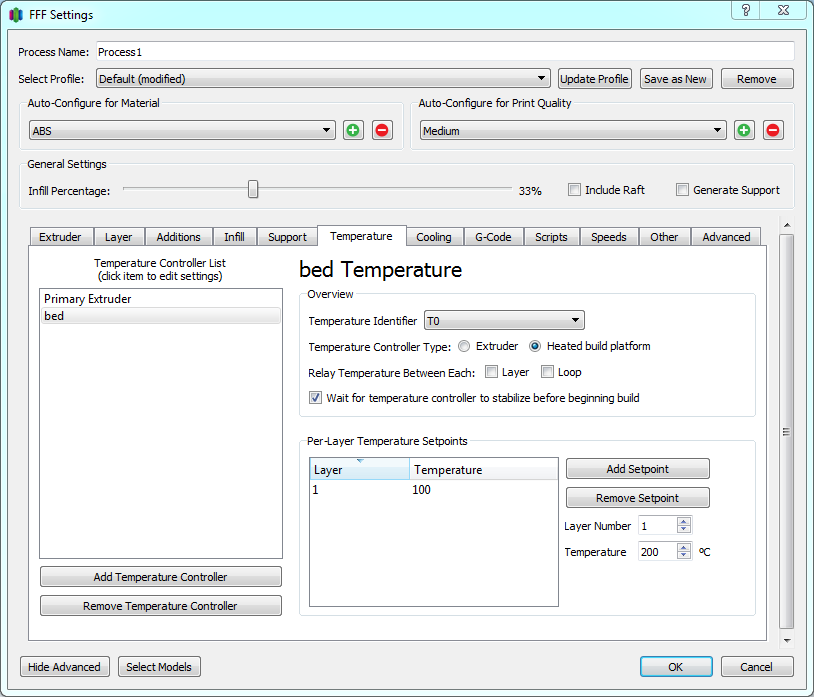Check Relay Temperature Between Each Layer
The width and height of the screenshot is (814, 697).
491,372
